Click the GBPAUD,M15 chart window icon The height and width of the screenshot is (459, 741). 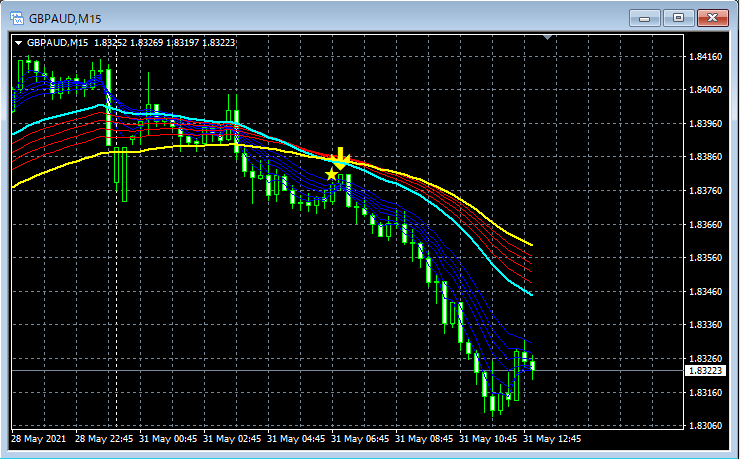tap(17, 18)
